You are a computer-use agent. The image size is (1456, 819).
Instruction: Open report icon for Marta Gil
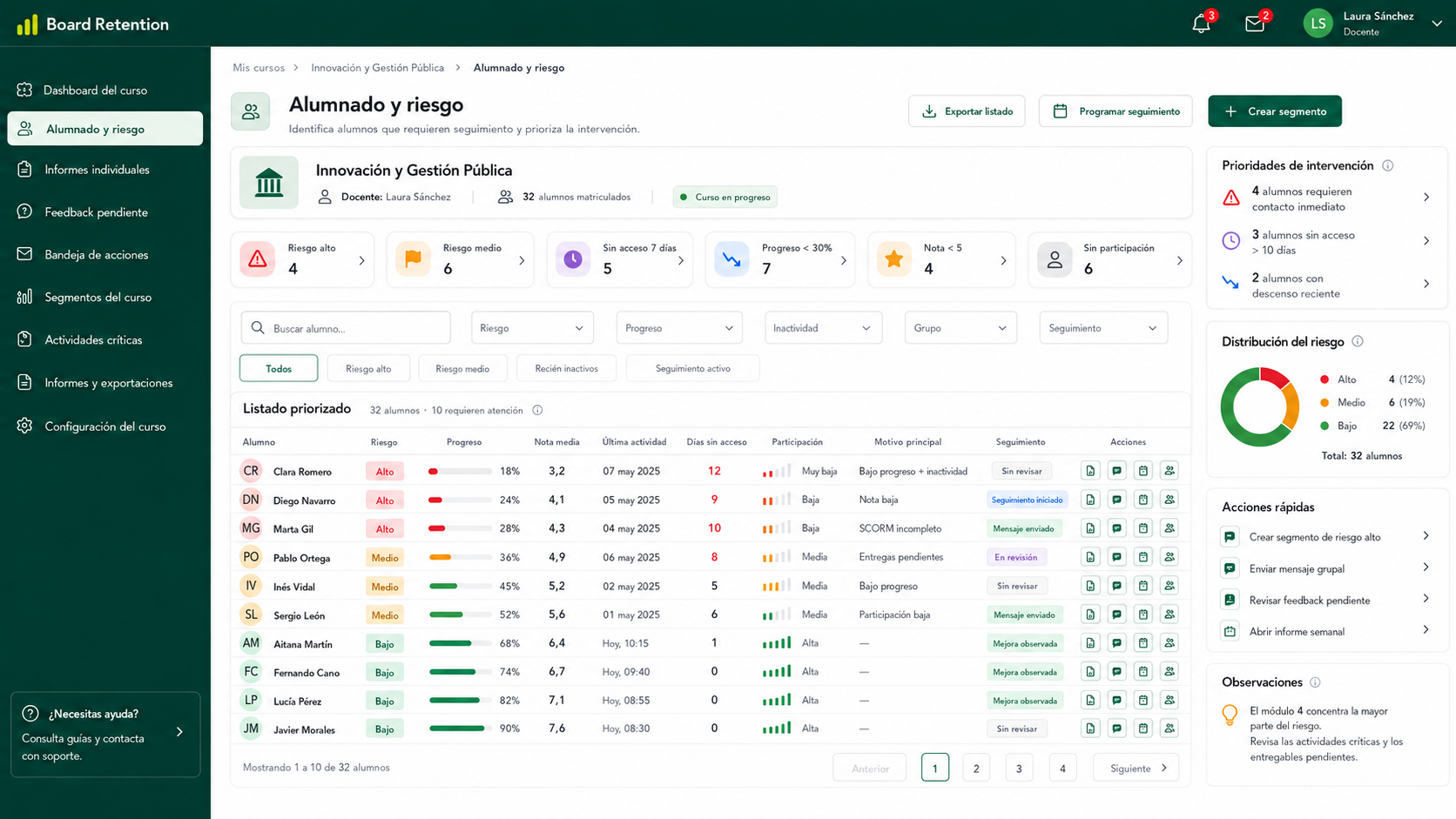[x=1090, y=528]
